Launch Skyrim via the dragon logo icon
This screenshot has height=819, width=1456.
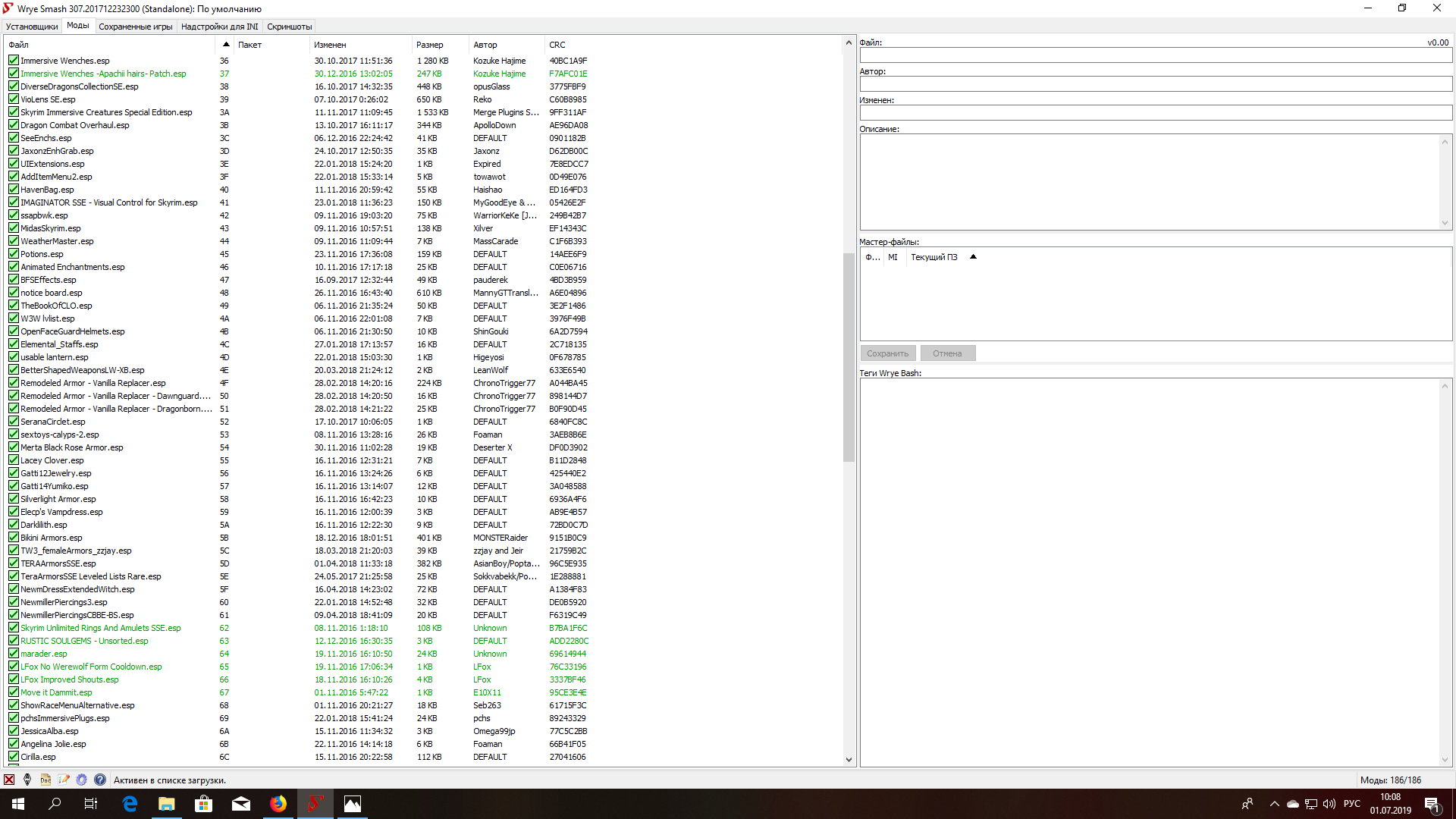point(27,780)
